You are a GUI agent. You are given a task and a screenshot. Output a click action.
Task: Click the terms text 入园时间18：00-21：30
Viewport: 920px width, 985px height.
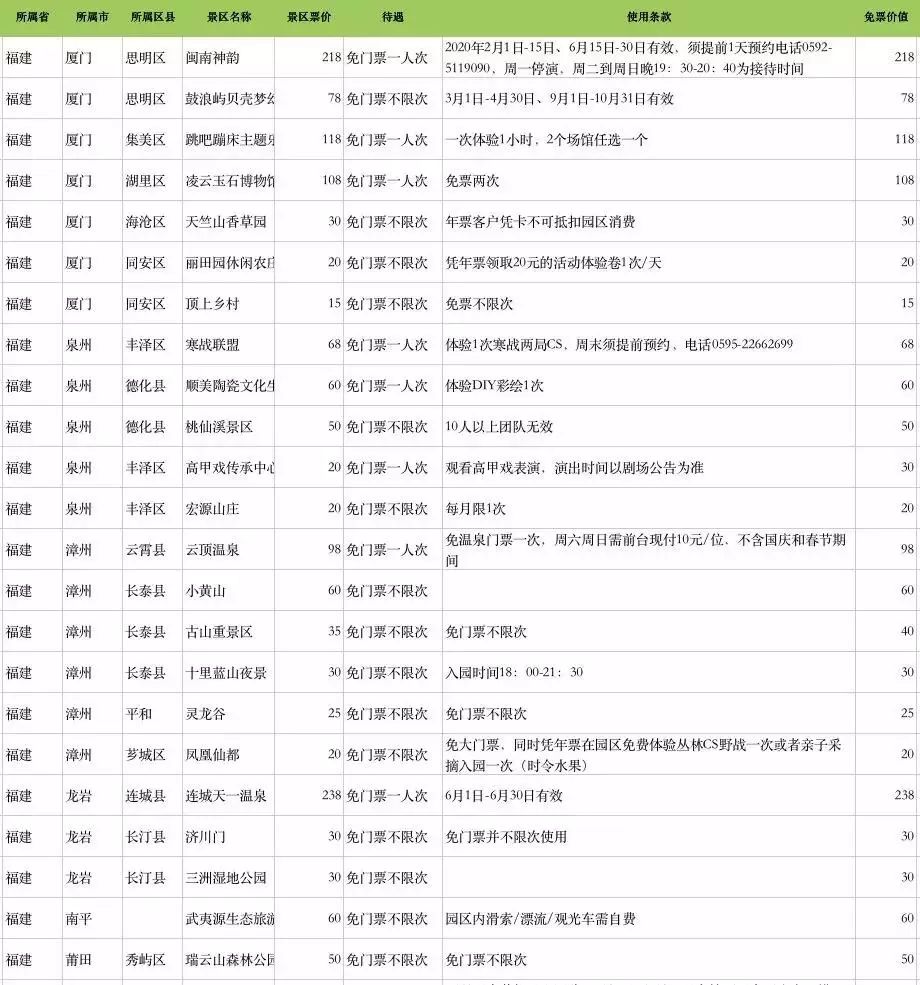(x=514, y=673)
